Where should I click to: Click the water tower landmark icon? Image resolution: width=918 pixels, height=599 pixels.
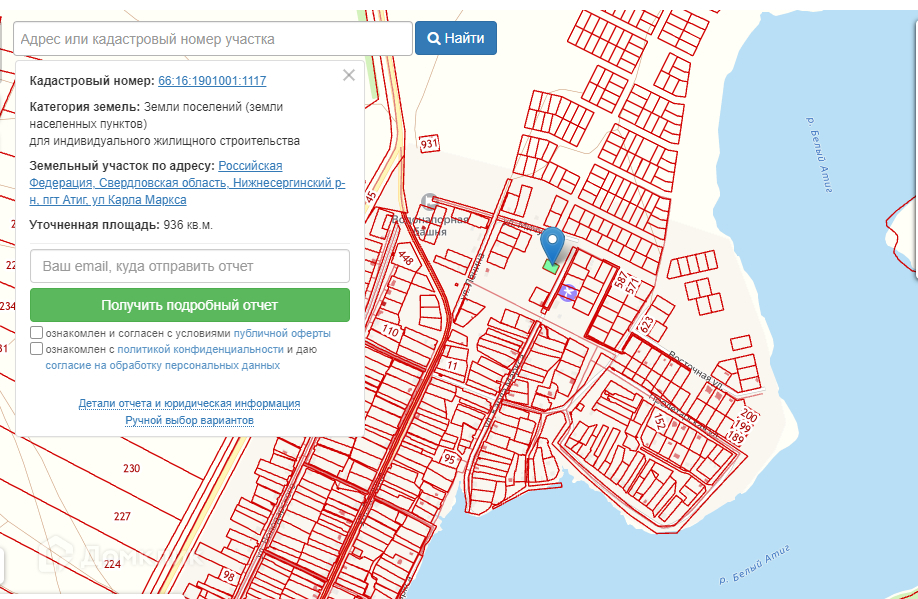click(429, 201)
